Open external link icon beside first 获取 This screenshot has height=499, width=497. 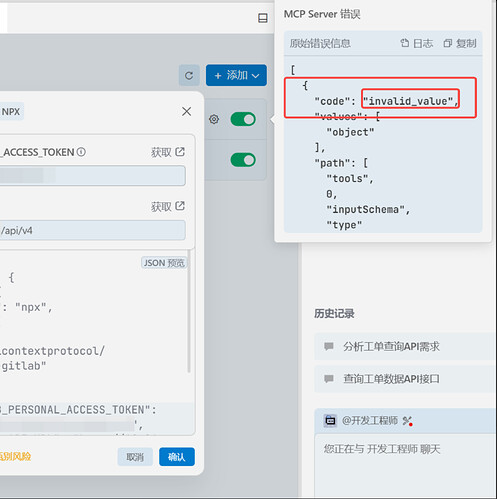[180, 152]
